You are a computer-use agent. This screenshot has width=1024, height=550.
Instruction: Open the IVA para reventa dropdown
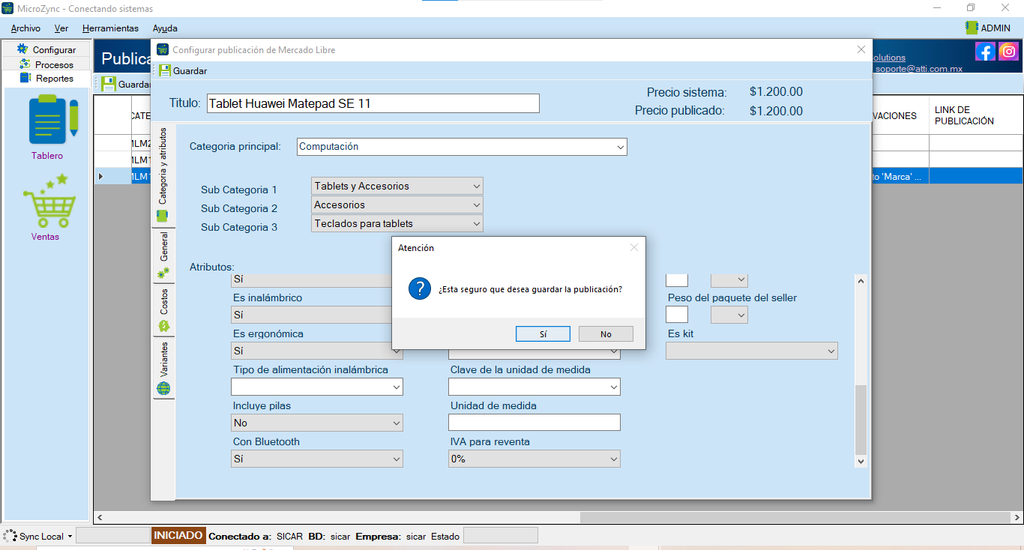(x=534, y=459)
